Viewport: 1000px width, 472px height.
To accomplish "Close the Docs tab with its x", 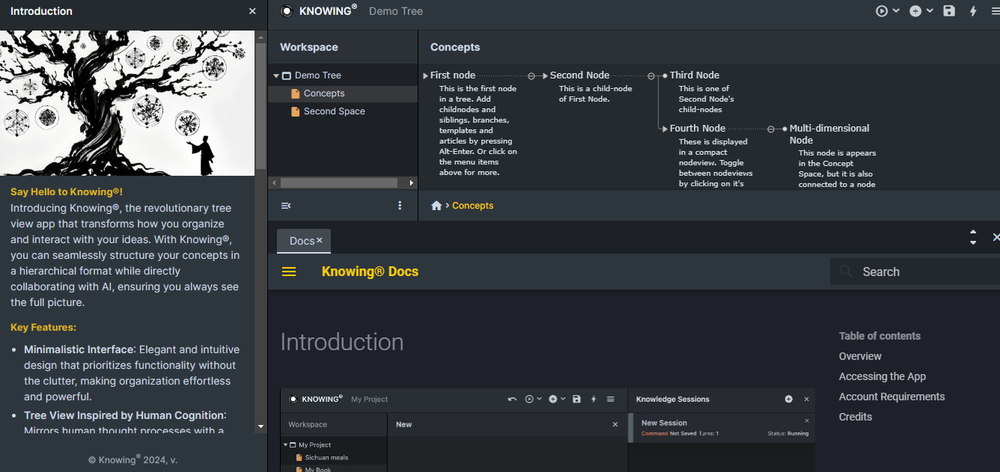I will coord(320,241).
